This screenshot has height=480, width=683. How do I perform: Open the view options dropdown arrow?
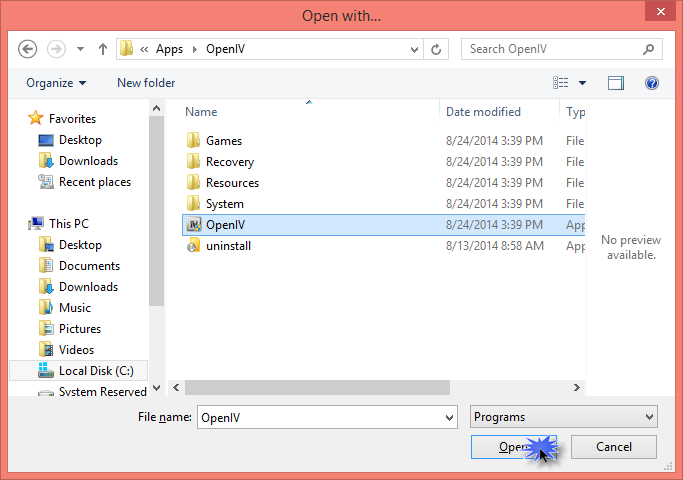582,83
